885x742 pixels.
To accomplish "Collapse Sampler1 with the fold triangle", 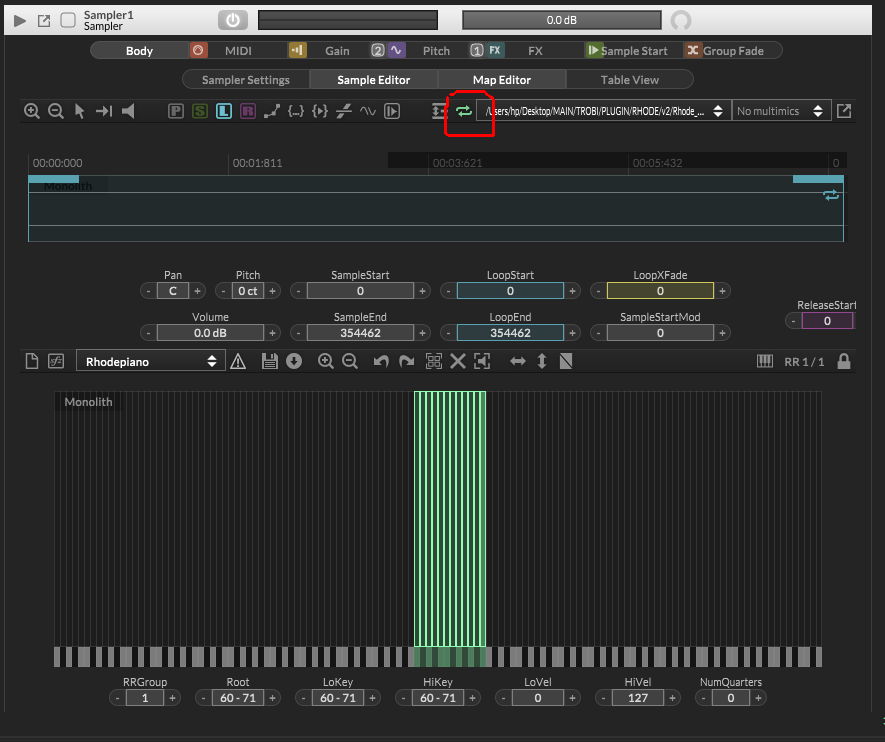I will [x=20, y=21].
